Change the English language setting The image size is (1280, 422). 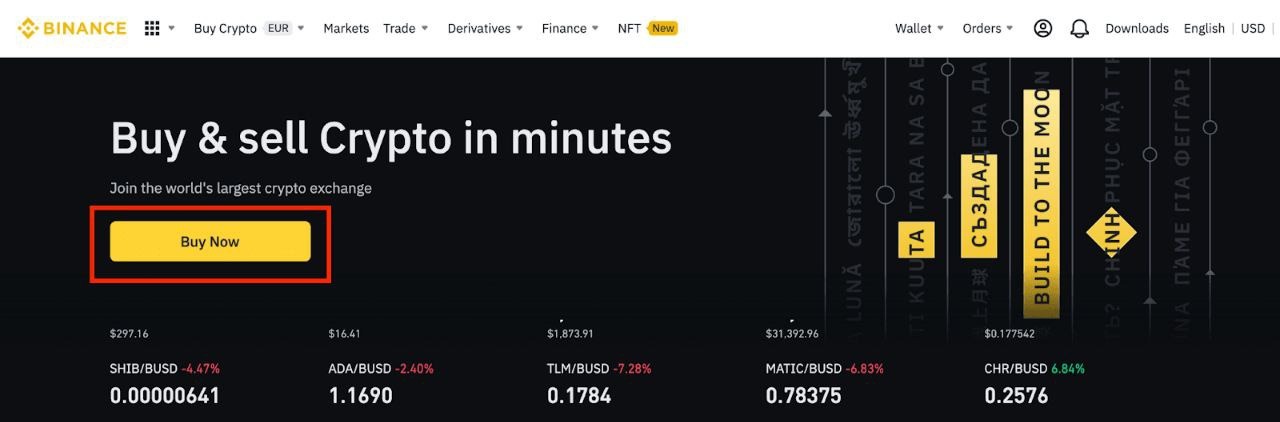click(1204, 28)
